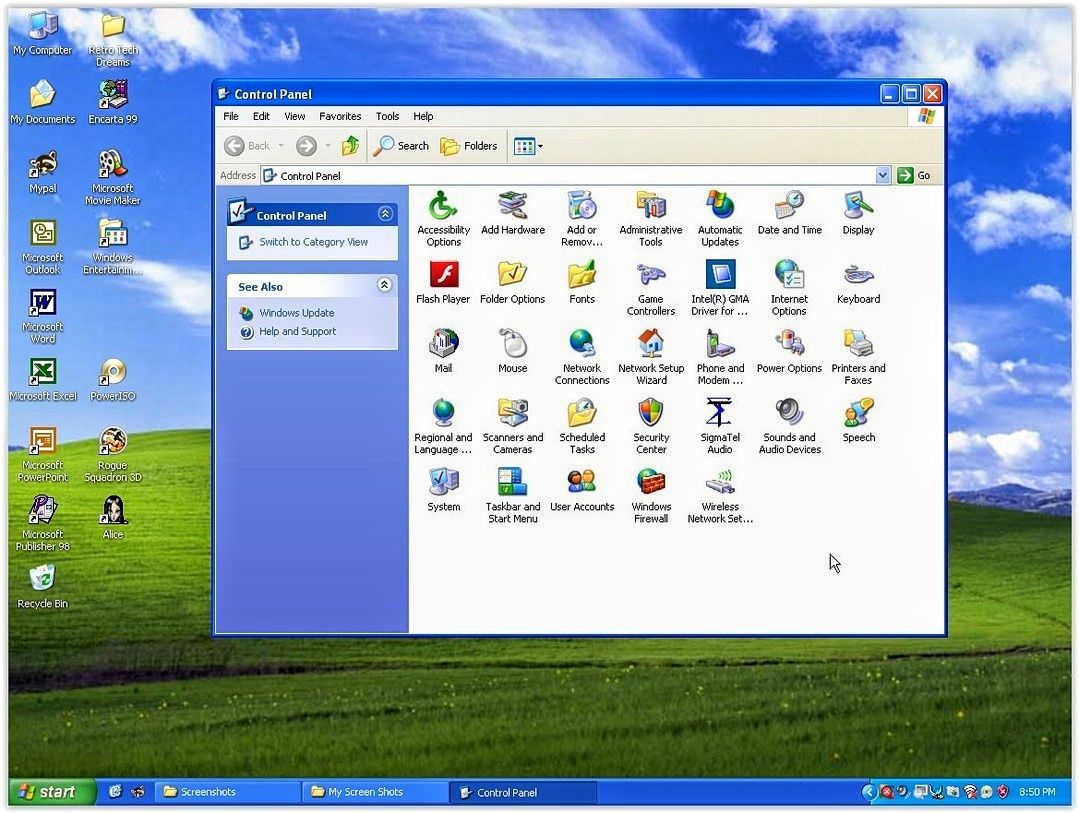Viewport: 1079px width, 813px height.
Task: Select the Recycle Bin desktop icon
Action: click(43, 587)
